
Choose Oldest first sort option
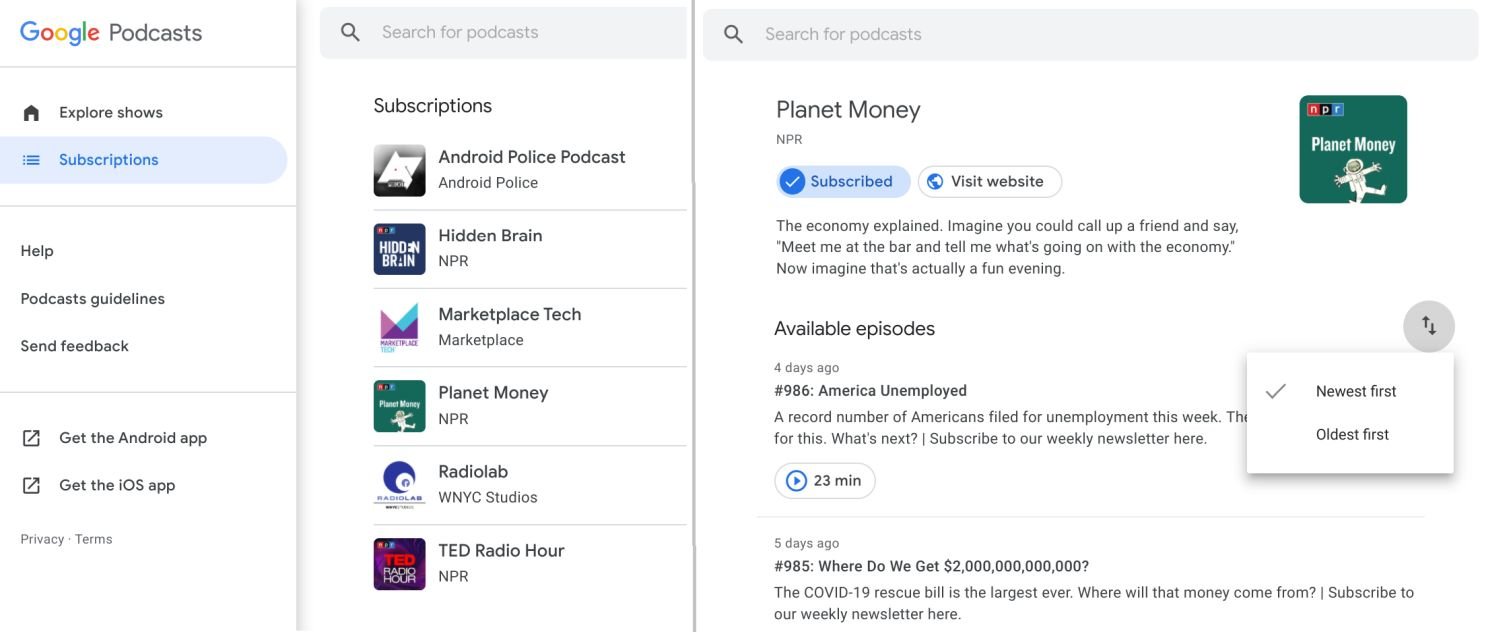(x=1352, y=435)
